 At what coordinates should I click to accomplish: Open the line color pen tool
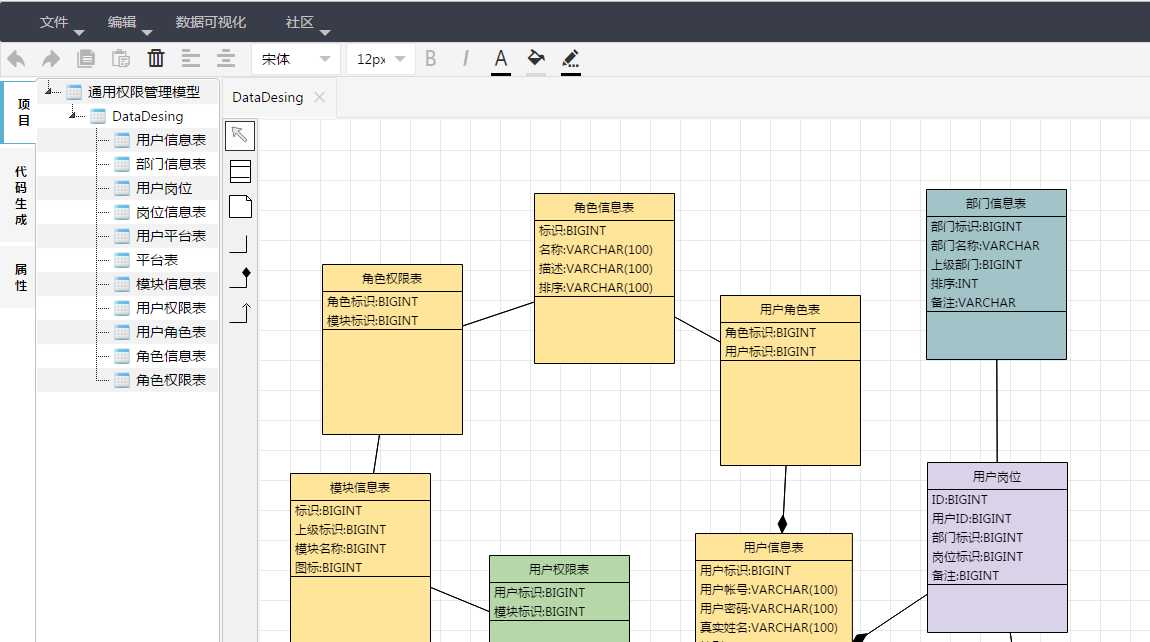(571, 60)
